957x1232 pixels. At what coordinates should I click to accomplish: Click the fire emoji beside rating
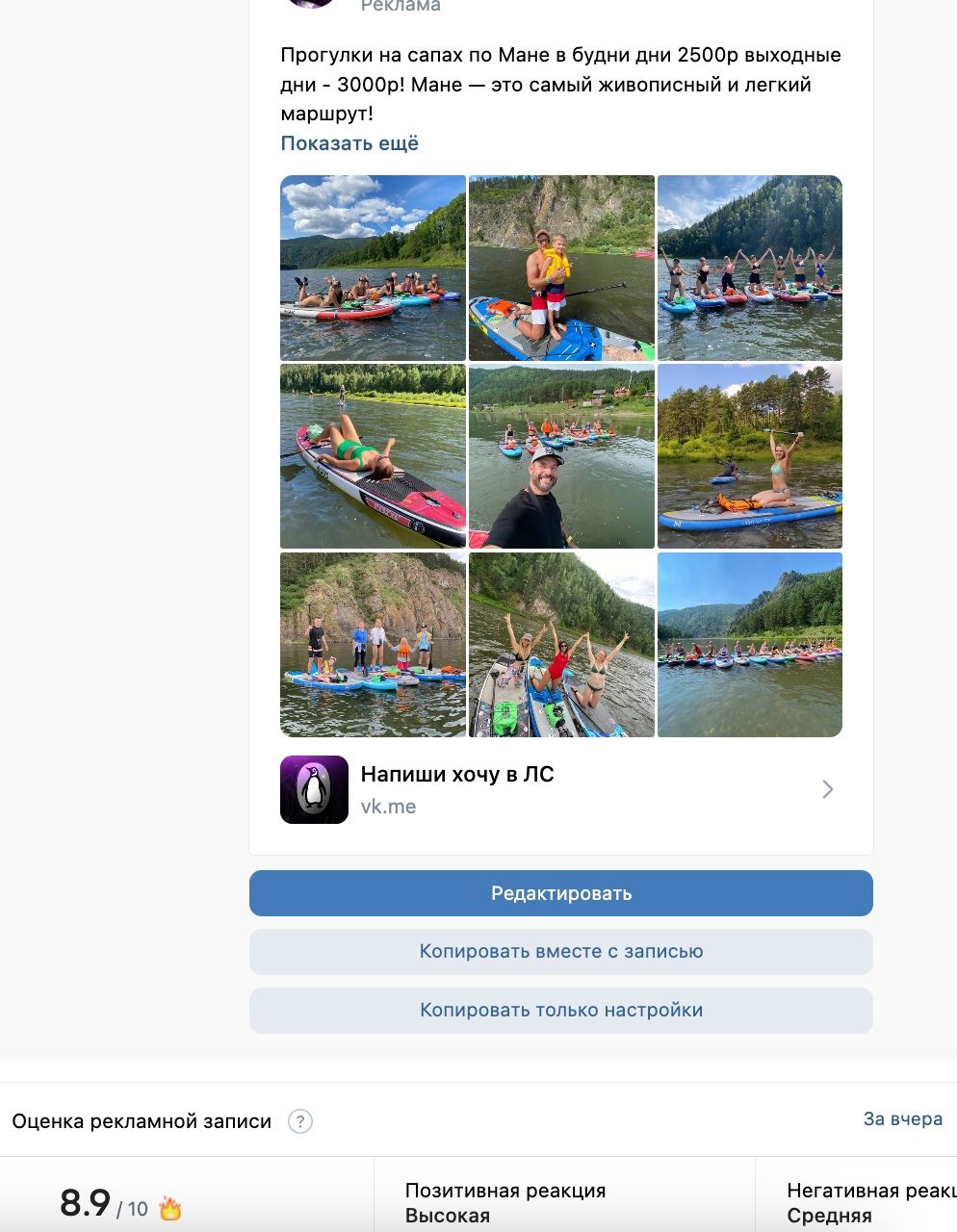(170, 1208)
